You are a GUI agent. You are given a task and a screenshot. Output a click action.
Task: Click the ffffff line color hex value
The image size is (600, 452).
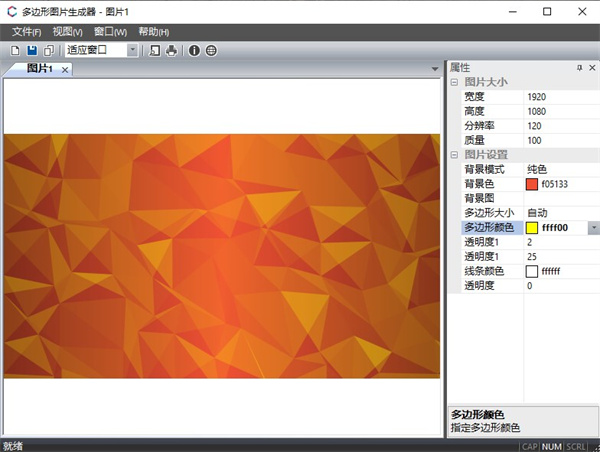click(x=551, y=271)
